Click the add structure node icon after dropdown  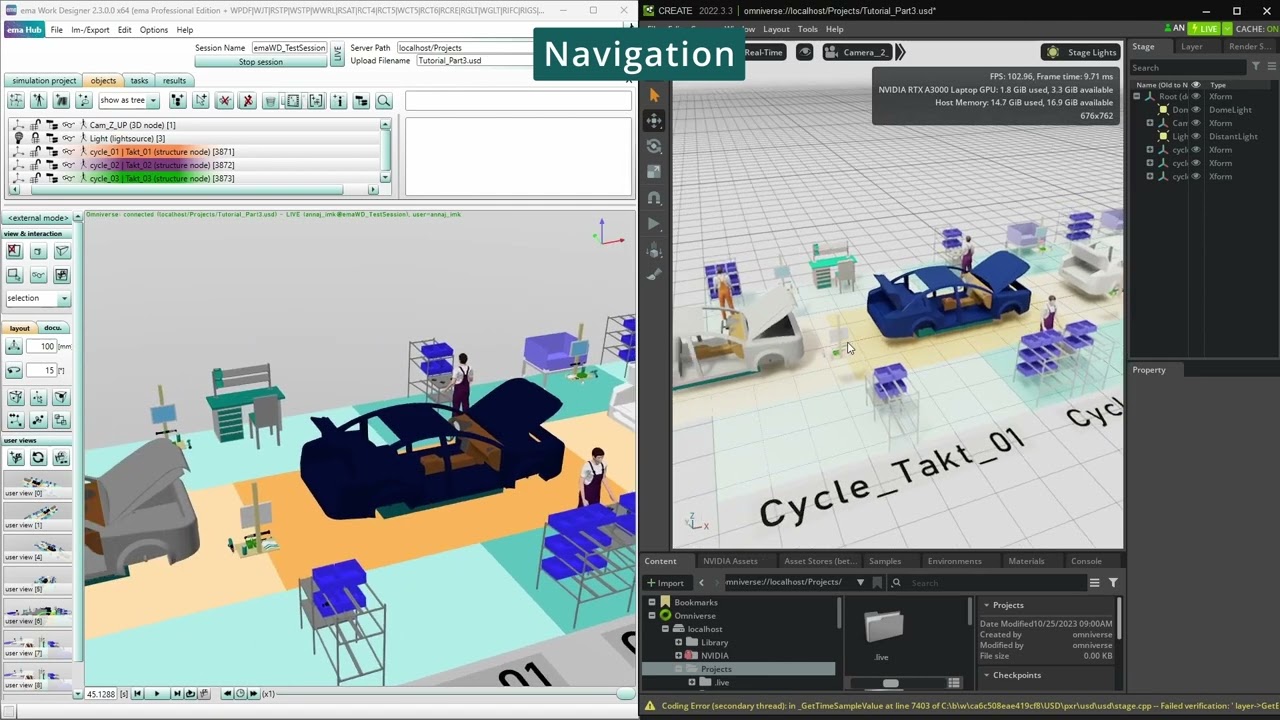point(177,101)
